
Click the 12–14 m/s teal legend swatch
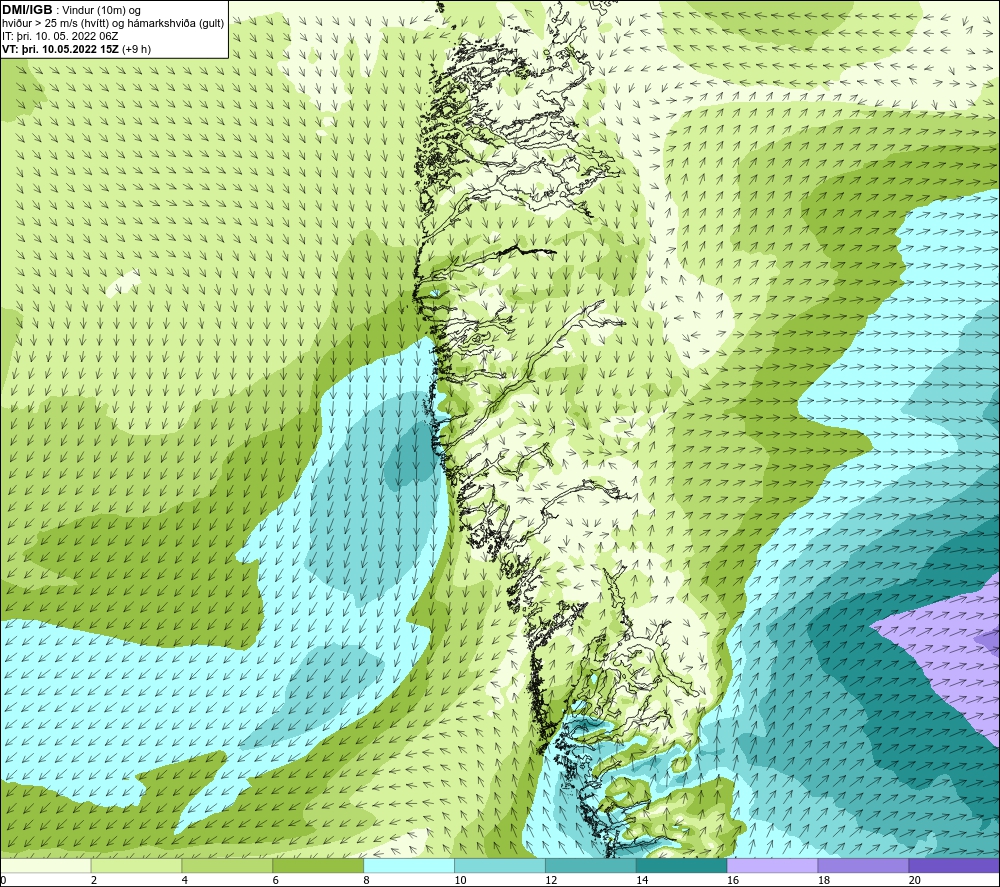point(591,865)
